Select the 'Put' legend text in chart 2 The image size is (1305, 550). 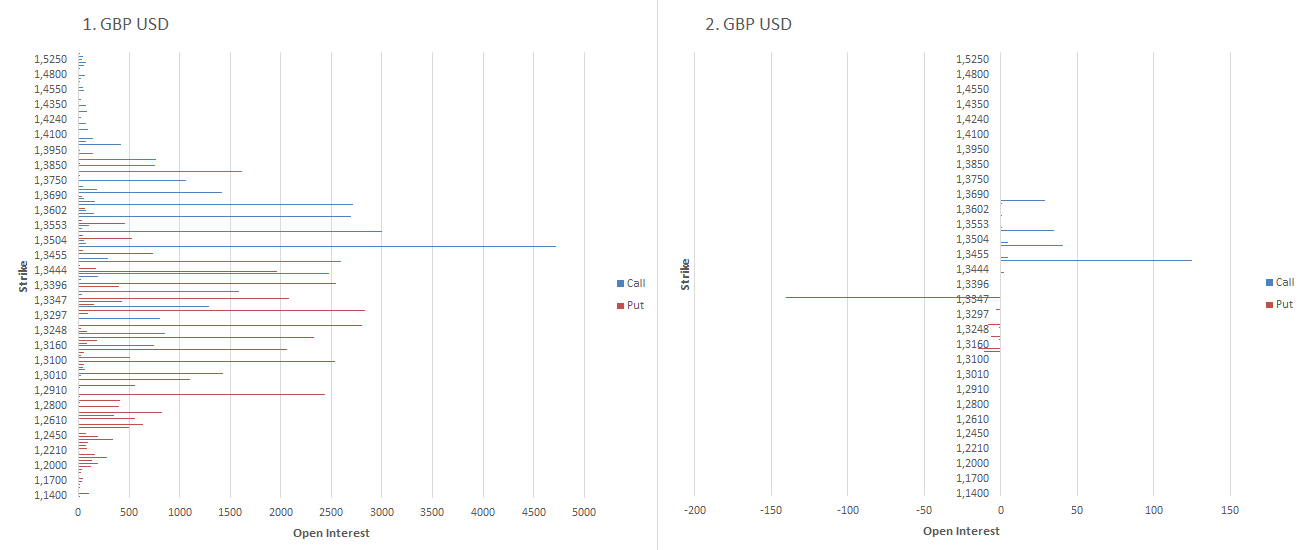(x=1284, y=304)
